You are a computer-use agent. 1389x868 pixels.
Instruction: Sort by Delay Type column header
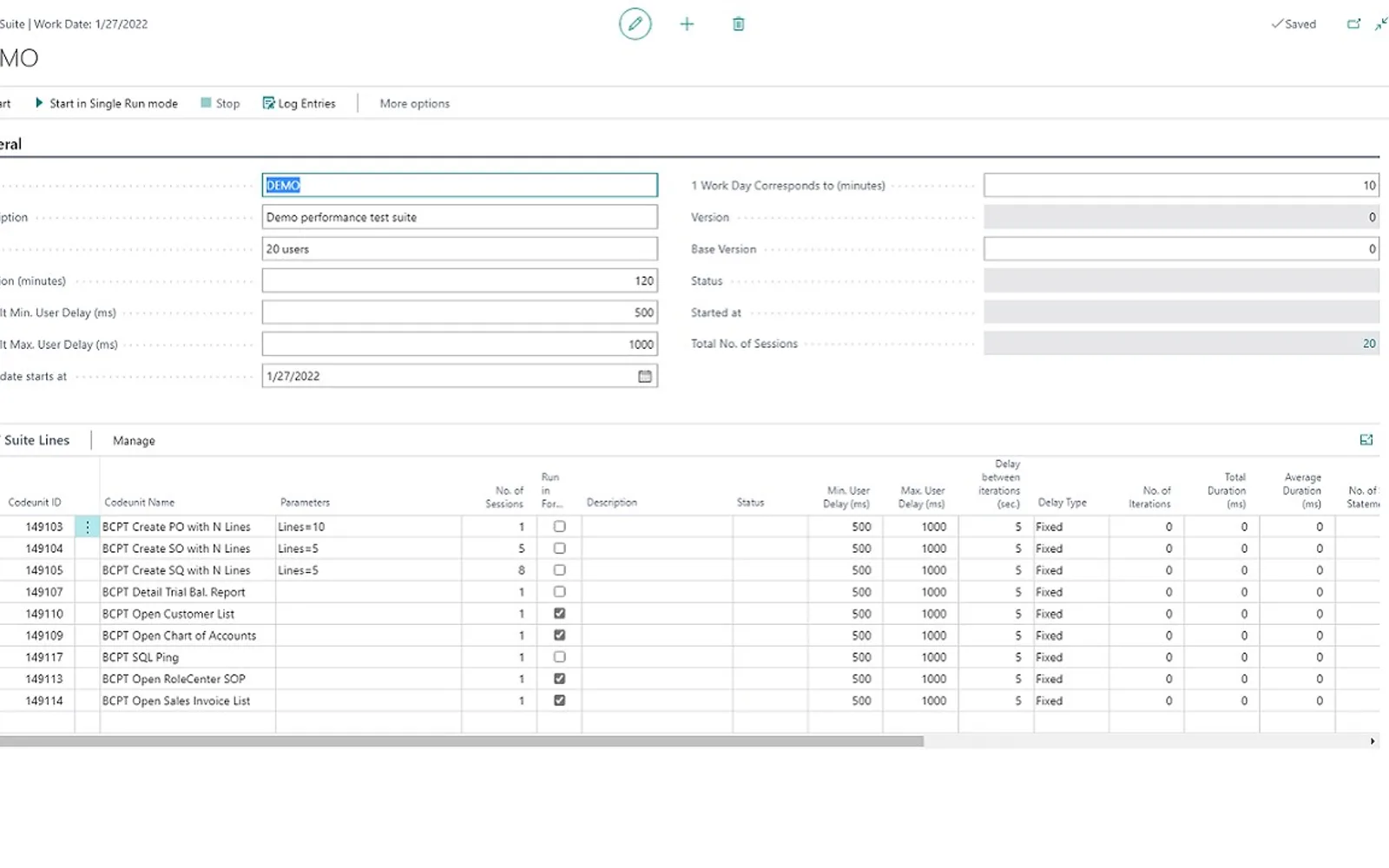[1063, 503]
